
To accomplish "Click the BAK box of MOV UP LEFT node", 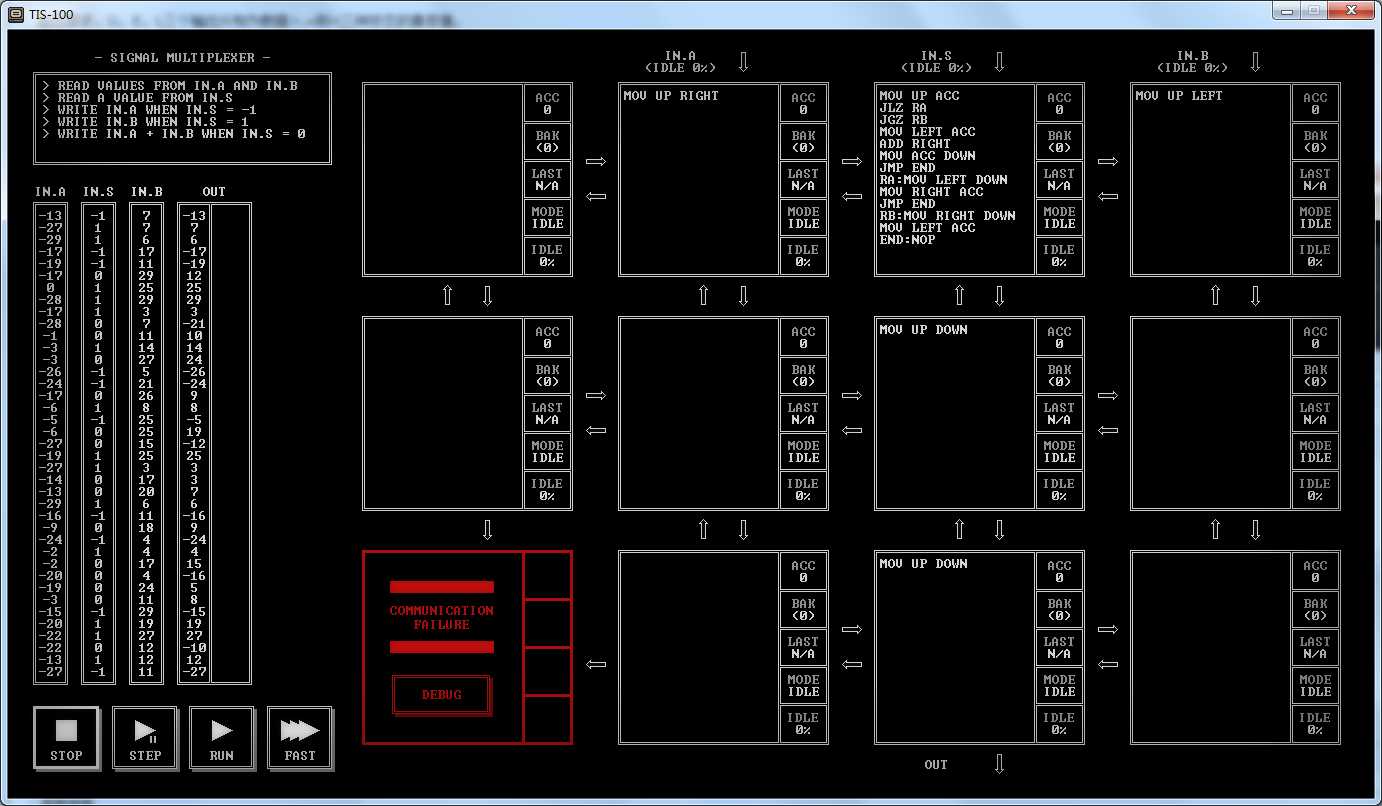I will (1316, 141).
